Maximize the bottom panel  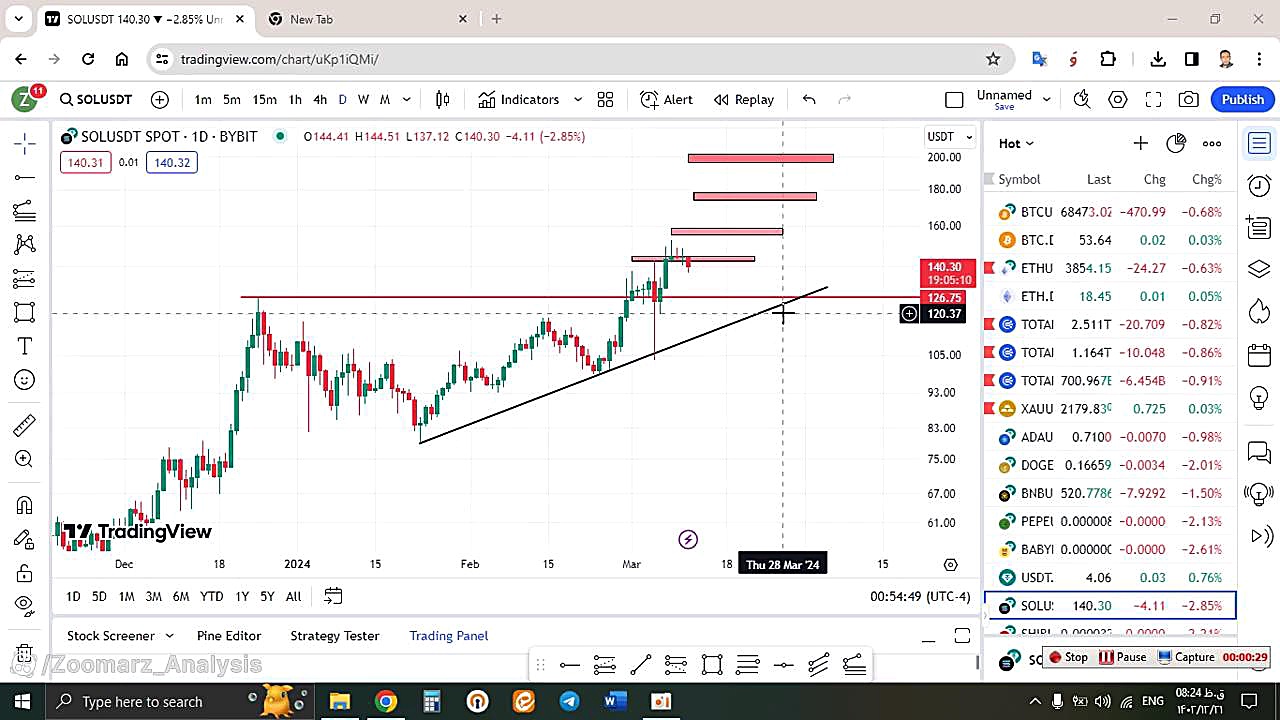click(962, 636)
